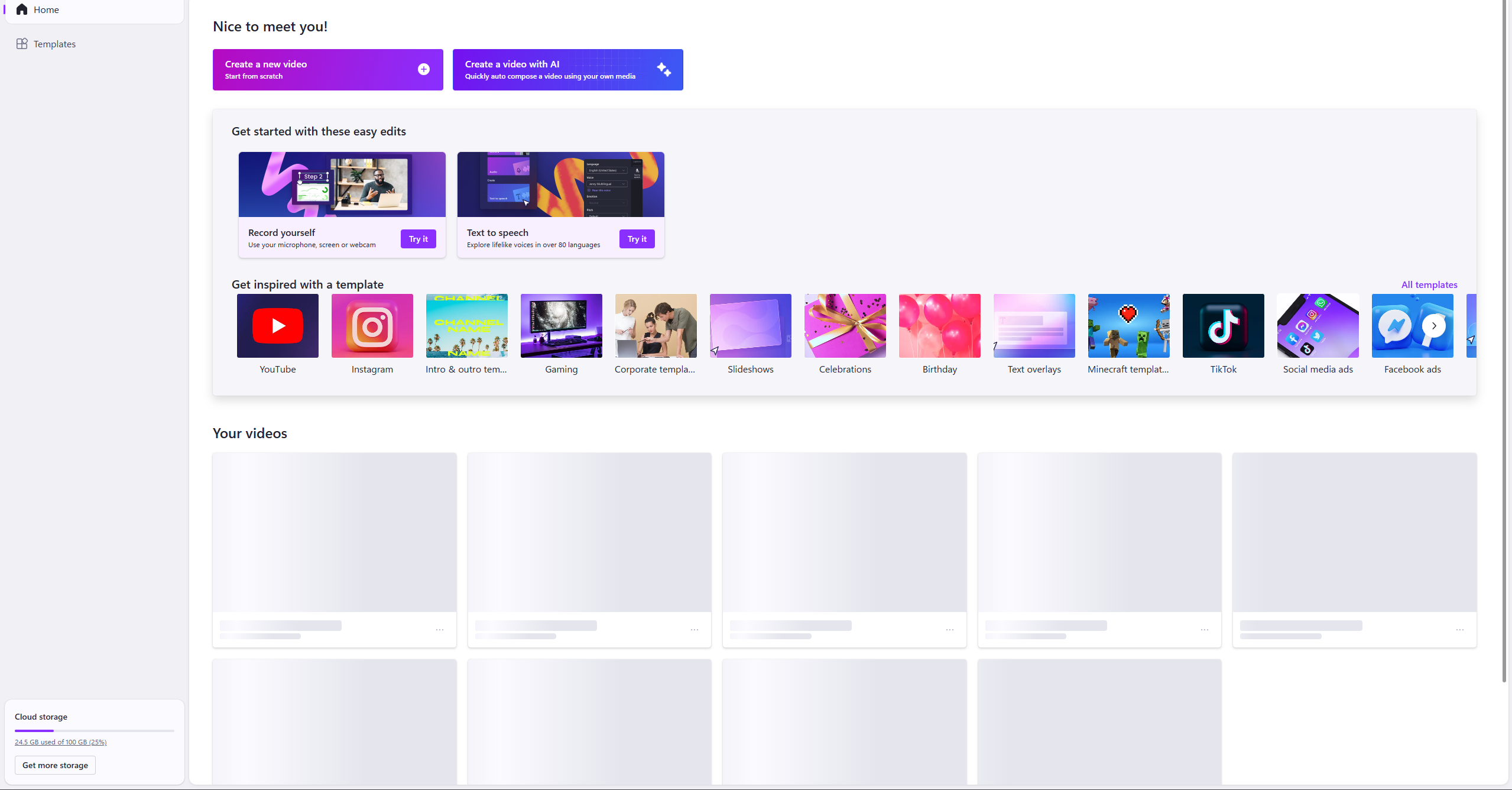Open options menu on third video card

[x=949, y=630]
